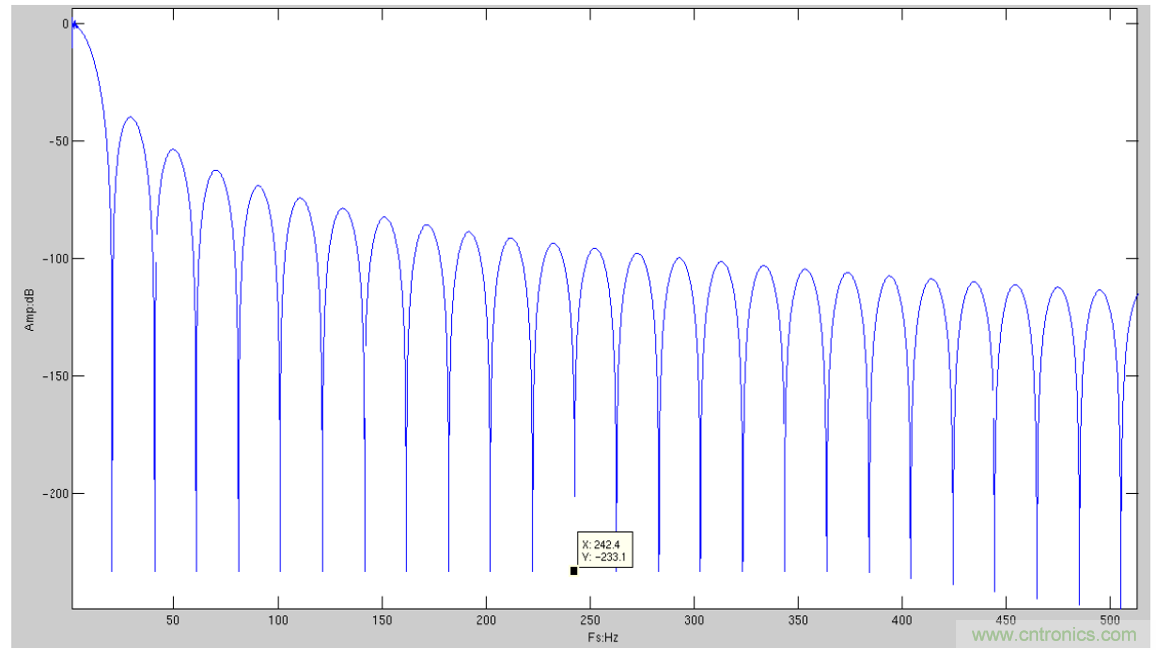Screen dimensions: 1156x650
Task: Select the black square data cursor marker
Action: [x=574, y=571]
